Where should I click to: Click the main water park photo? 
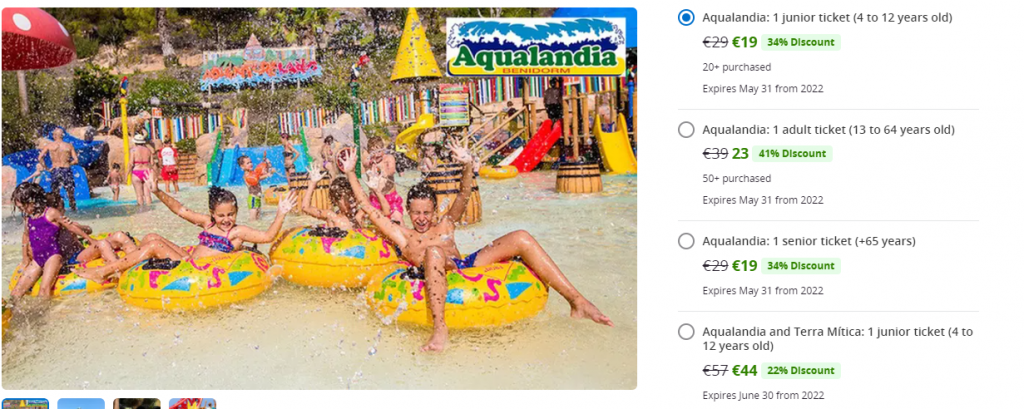[x=319, y=199]
